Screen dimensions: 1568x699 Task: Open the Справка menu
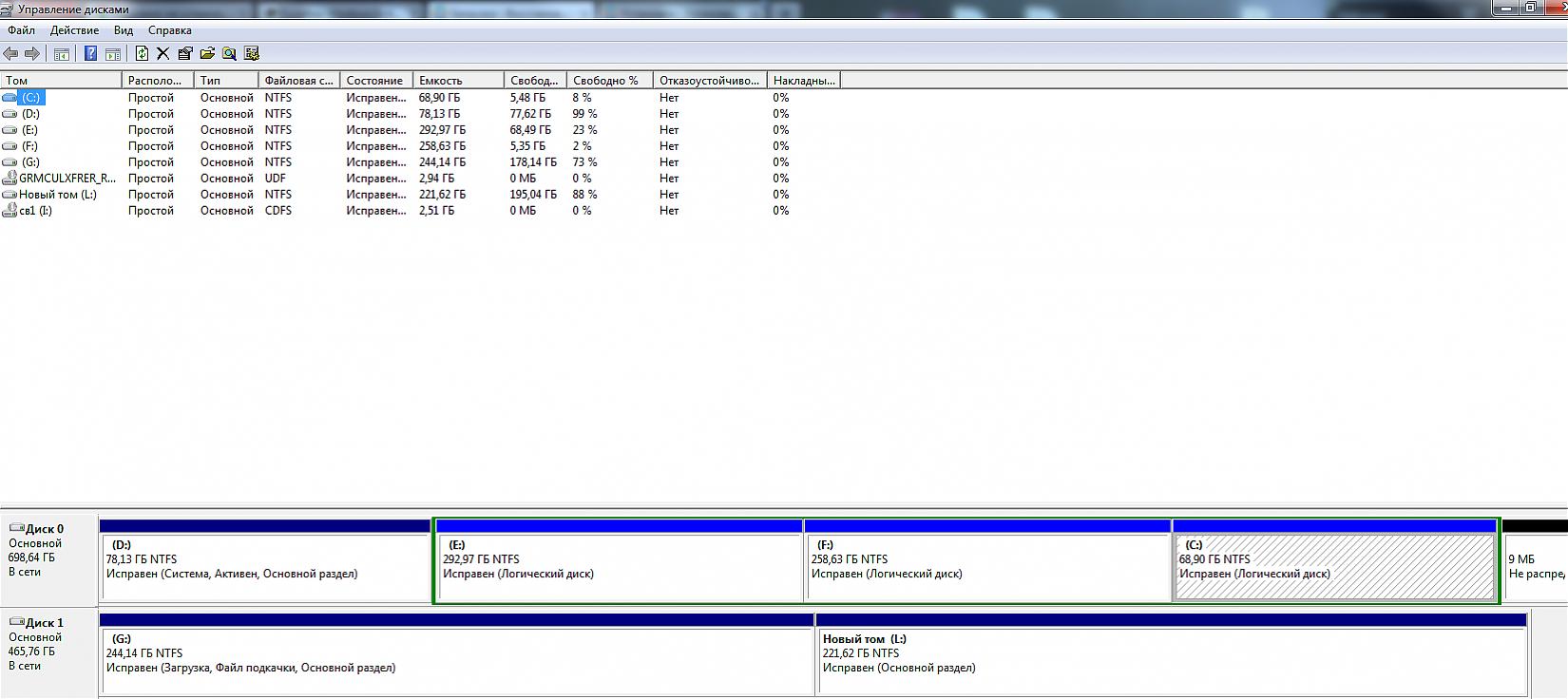tap(169, 30)
